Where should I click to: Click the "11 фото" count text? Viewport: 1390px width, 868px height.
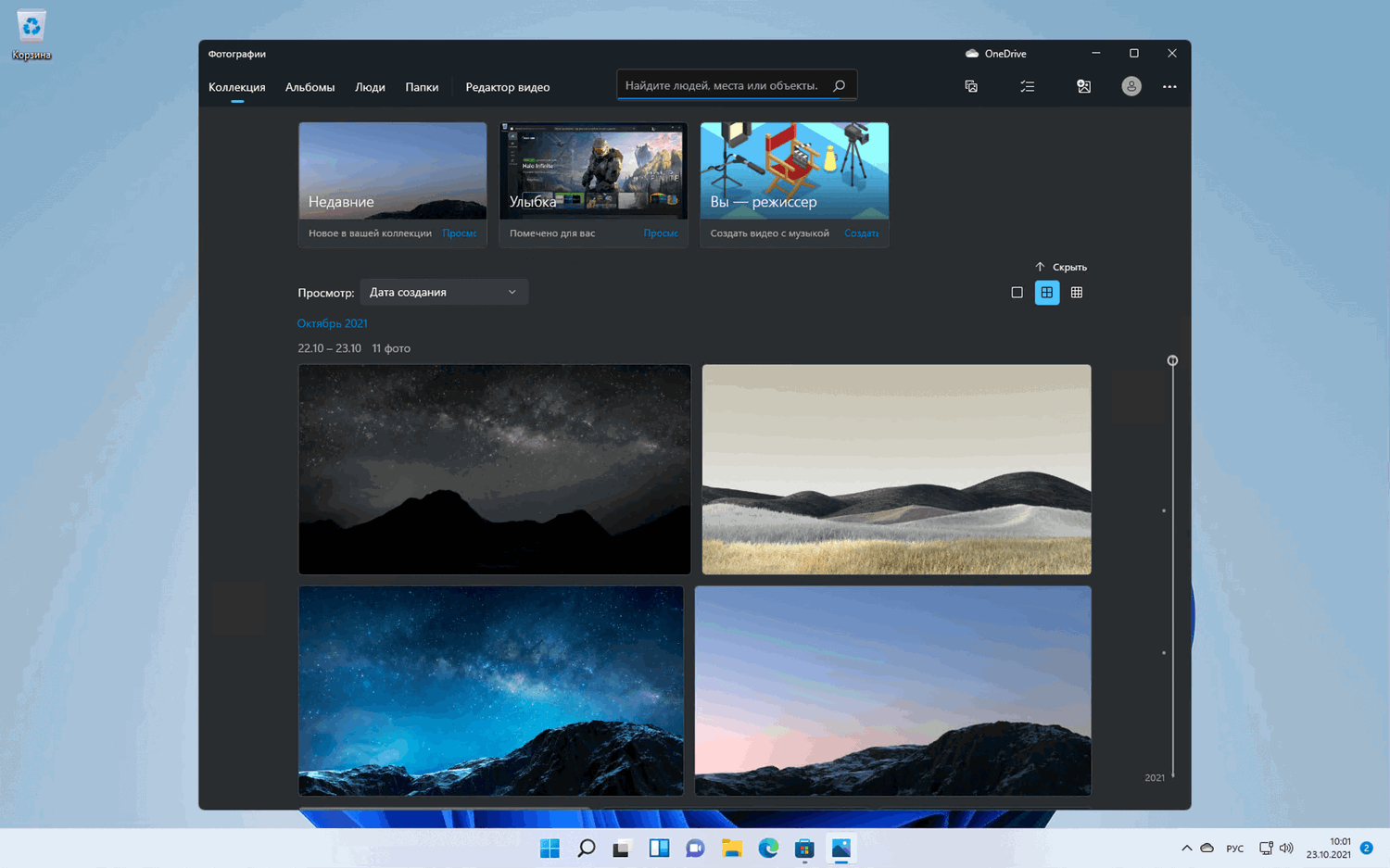tap(391, 348)
